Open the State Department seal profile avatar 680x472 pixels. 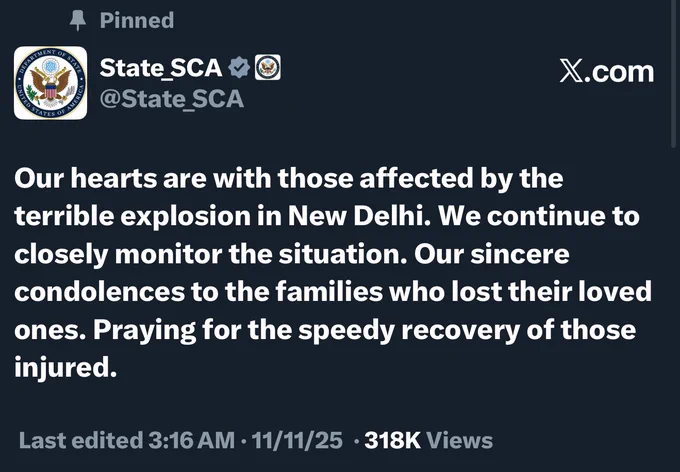tap(50, 83)
